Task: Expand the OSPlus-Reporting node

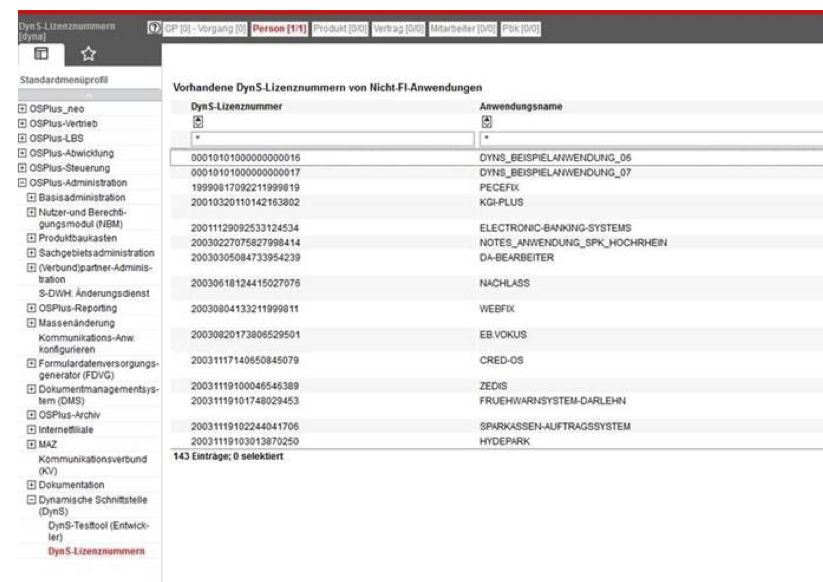Action: 31,308
